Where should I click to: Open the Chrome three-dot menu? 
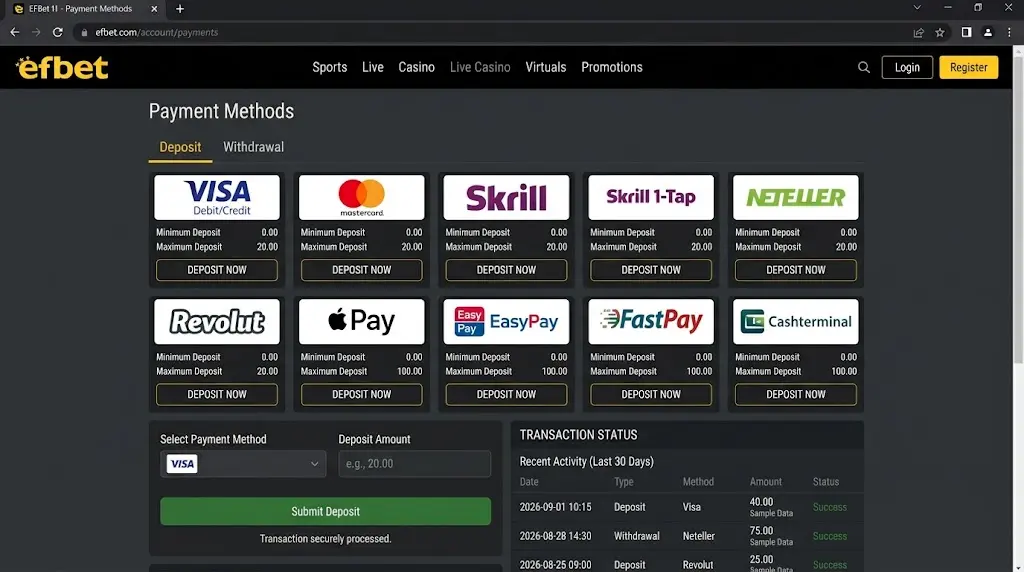pyautogui.click(x=1009, y=32)
